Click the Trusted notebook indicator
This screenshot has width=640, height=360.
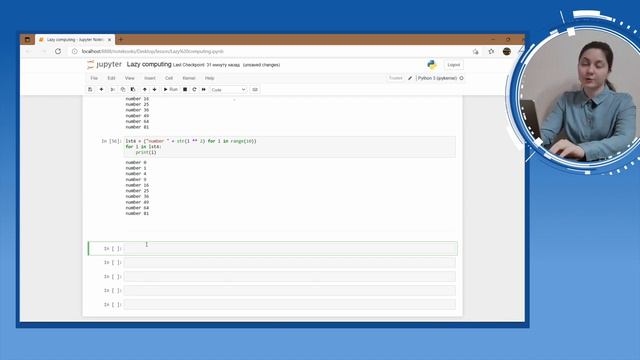396,78
